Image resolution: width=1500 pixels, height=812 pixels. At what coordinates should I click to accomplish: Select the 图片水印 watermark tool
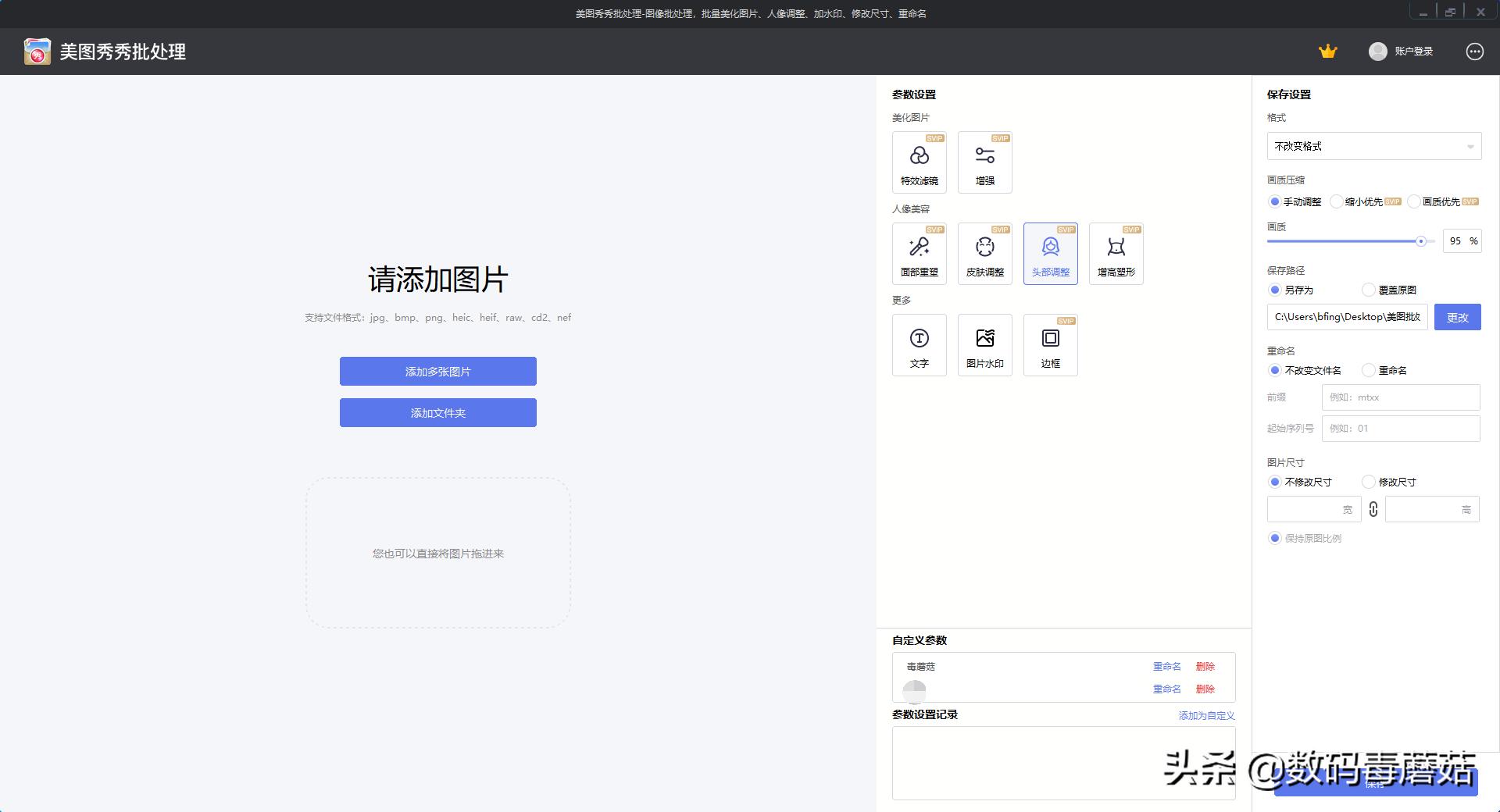(985, 344)
